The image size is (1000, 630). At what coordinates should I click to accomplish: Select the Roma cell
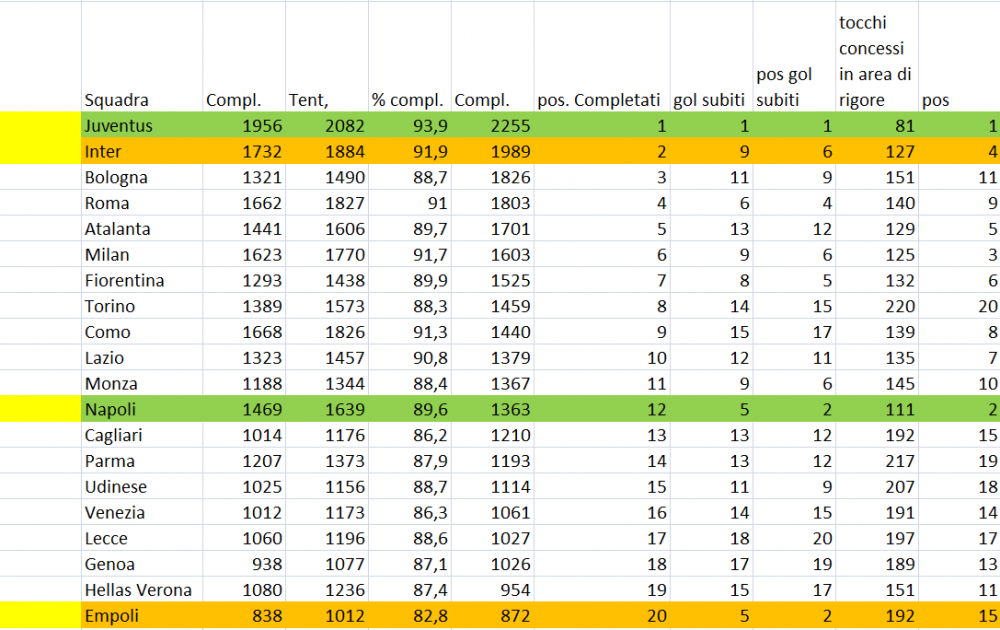pos(142,203)
